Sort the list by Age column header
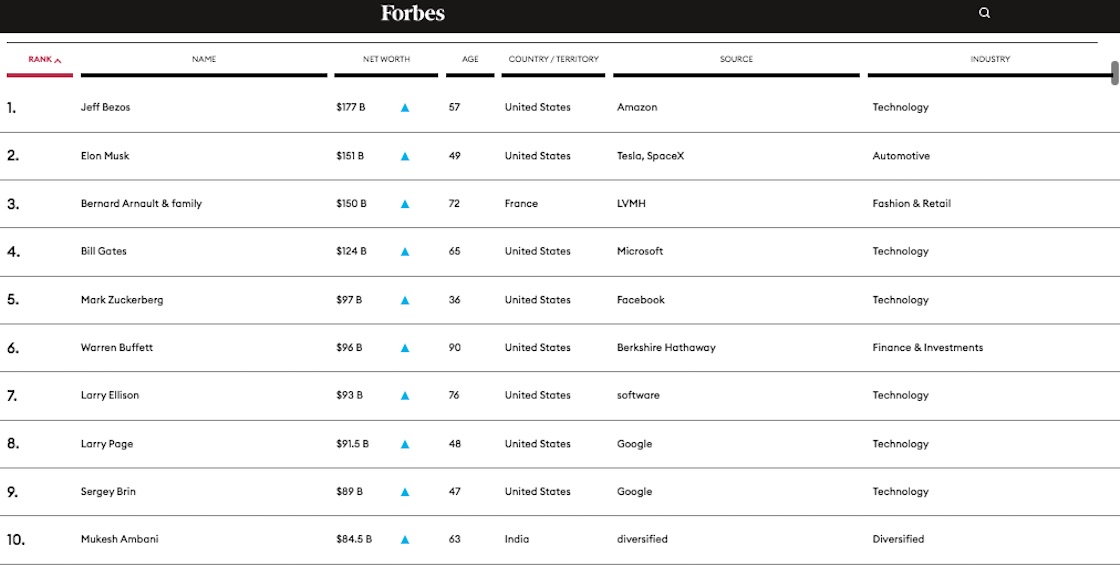Screen dimensions: 1120x566 click(x=470, y=60)
